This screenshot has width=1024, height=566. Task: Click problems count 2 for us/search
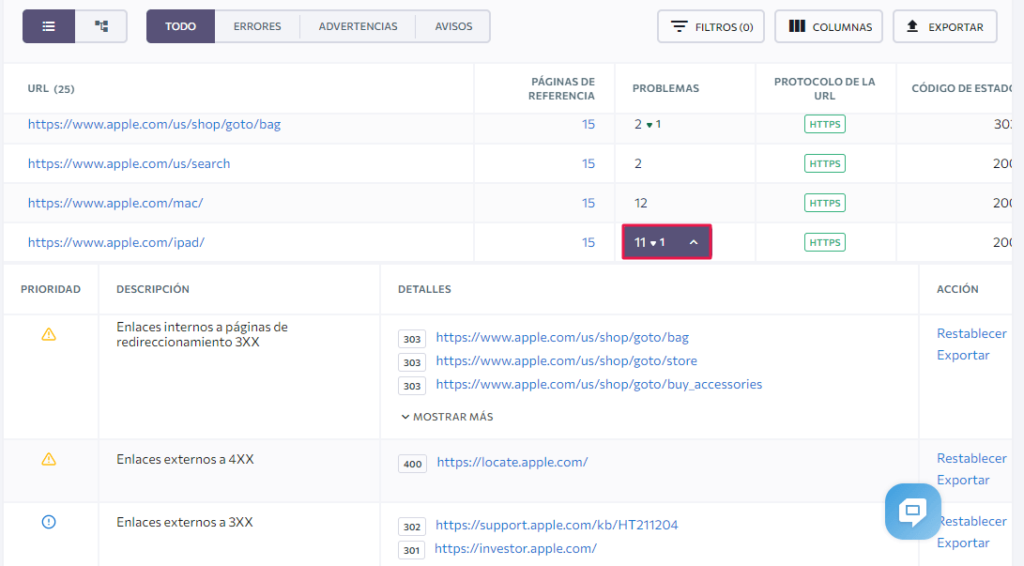tap(638, 163)
